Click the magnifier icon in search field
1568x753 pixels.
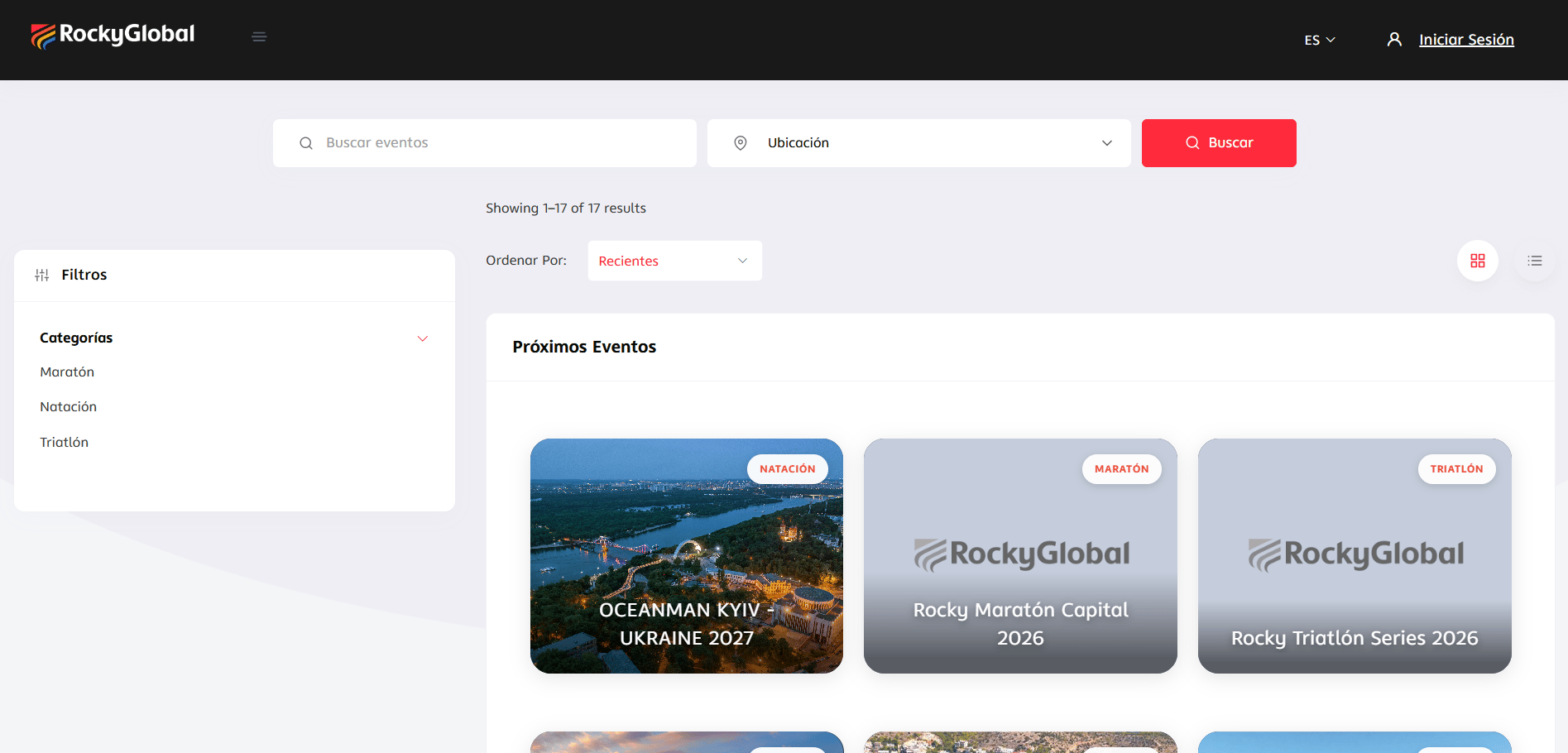click(306, 143)
